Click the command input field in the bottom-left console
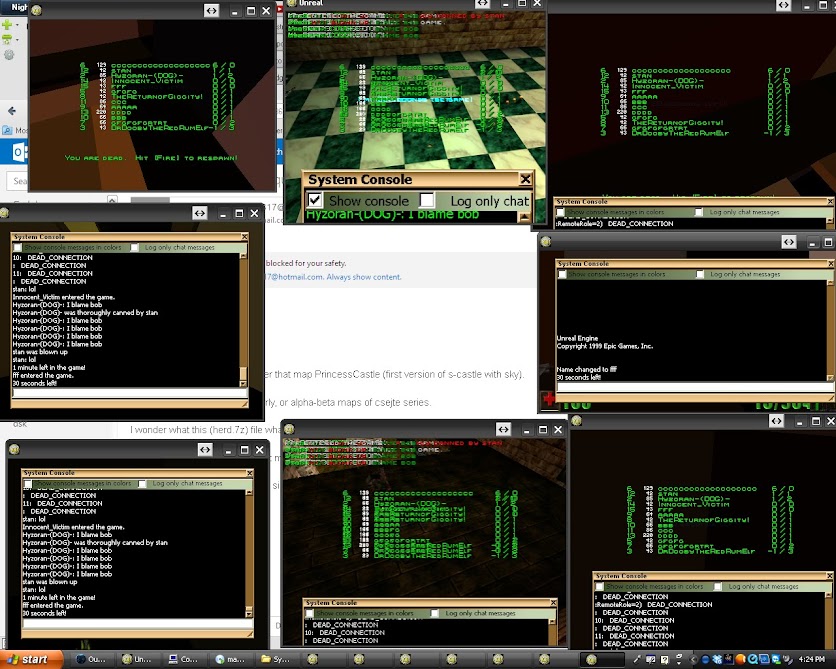Viewport: 836px width, 669px height. pos(138,623)
